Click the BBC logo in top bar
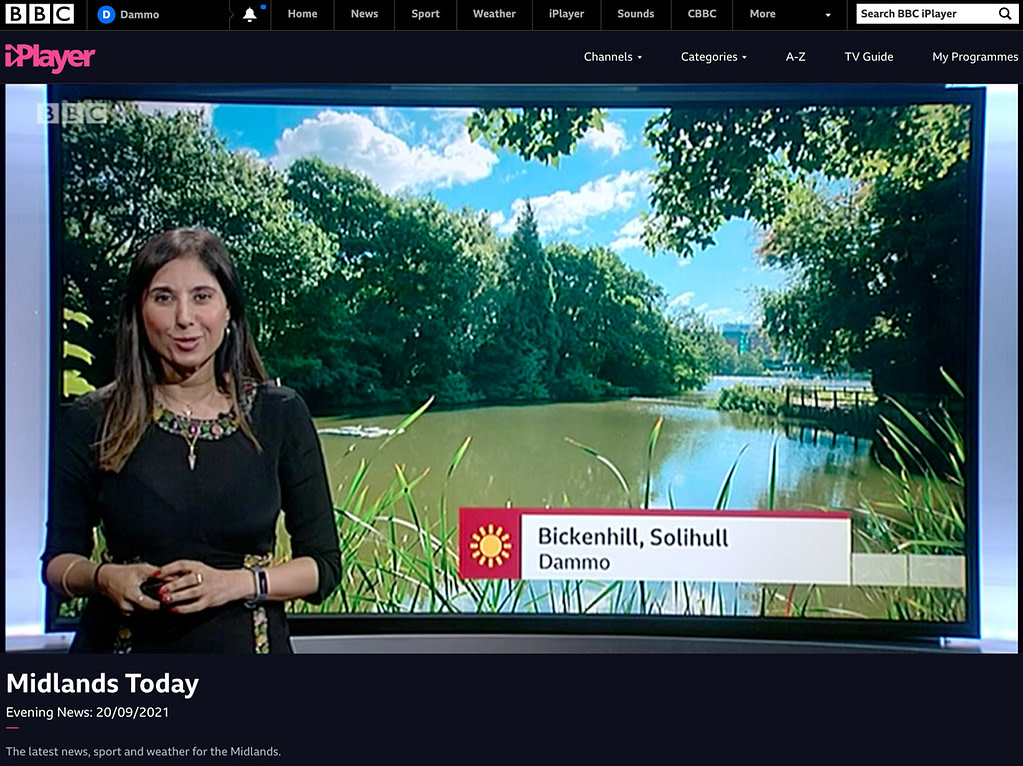Image resolution: width=1023 pixels, height=766 pixels. point(40,14)
